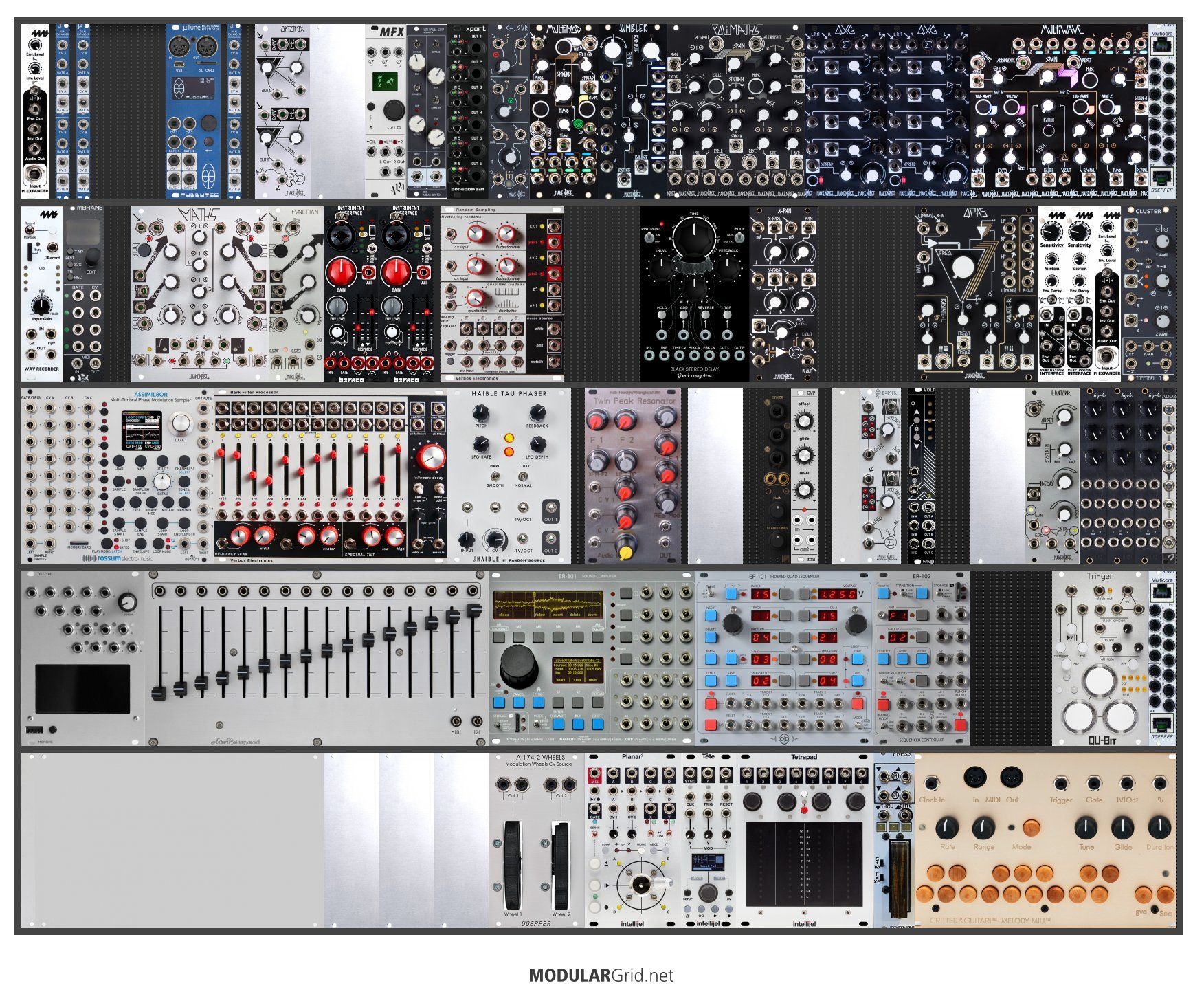This screenshot has height=990, width=1204.
Task: Select the Qu-Bit Tri-ger module
Action: (x=1100, y=659)
